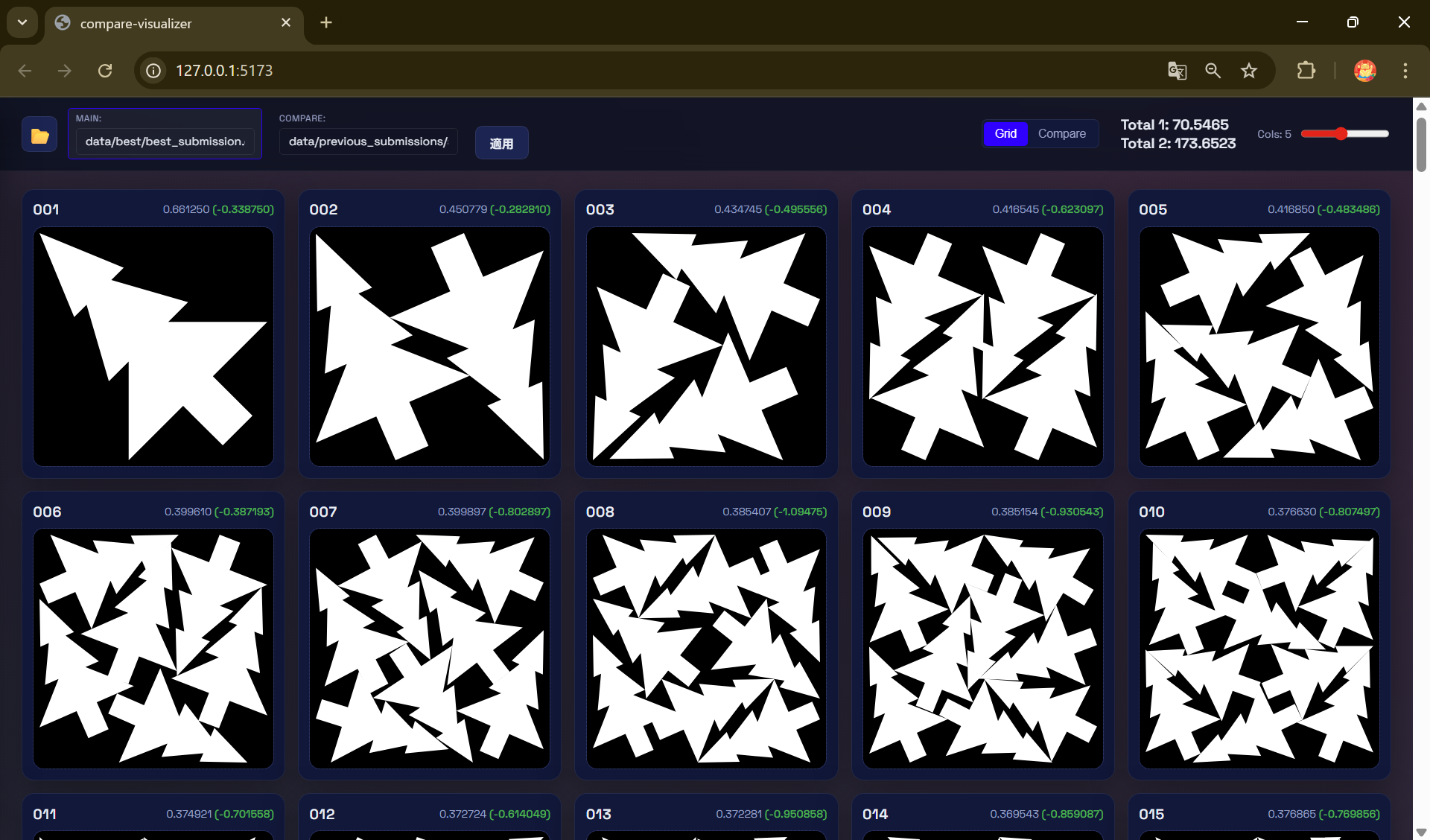Open the browser extensions puzzle icon

point(1306,71)
